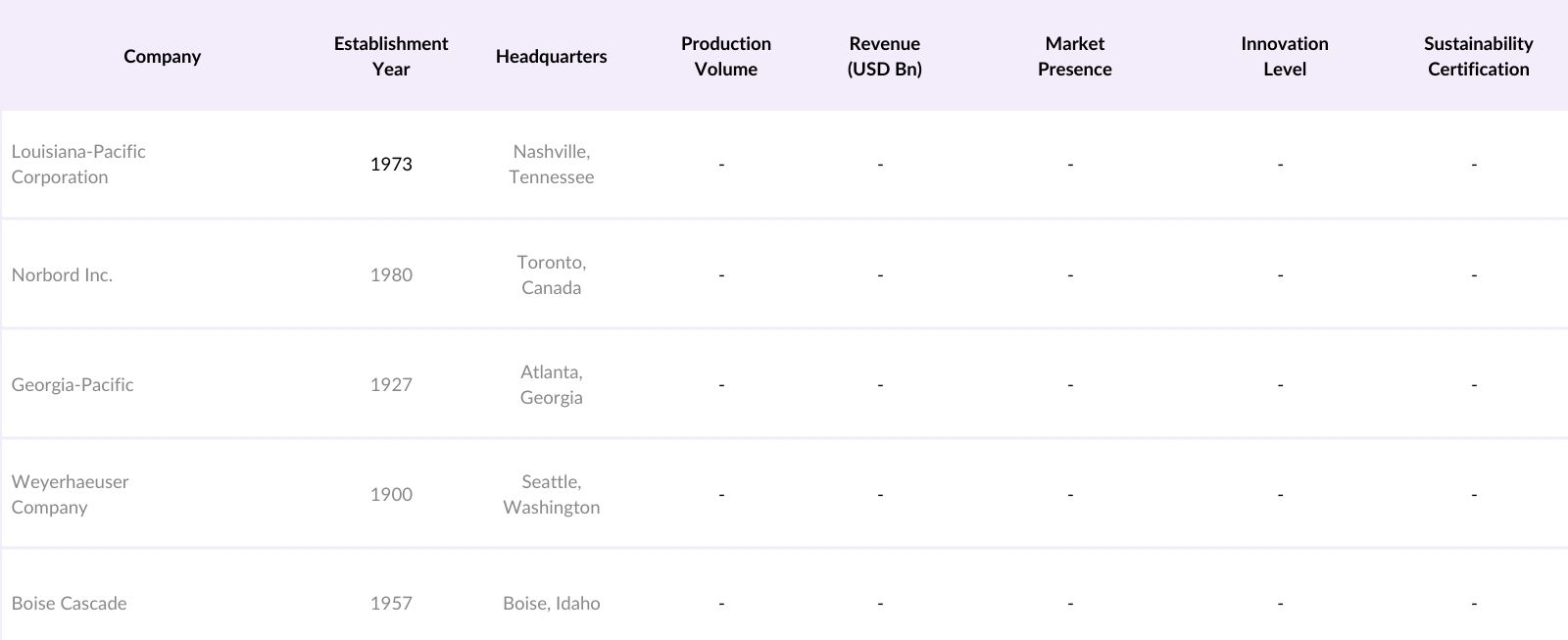Select the Georgia-Pacific row name
Image resolution: width=1568 pixels, height=640 pixels.
click(73, 384)
